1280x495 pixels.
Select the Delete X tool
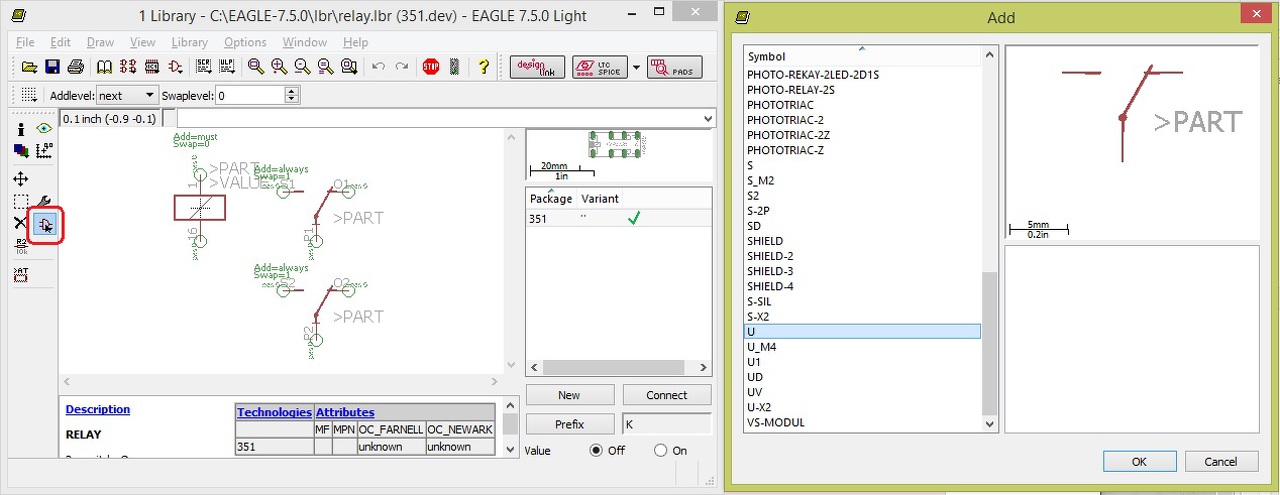[x=20, y=224]
